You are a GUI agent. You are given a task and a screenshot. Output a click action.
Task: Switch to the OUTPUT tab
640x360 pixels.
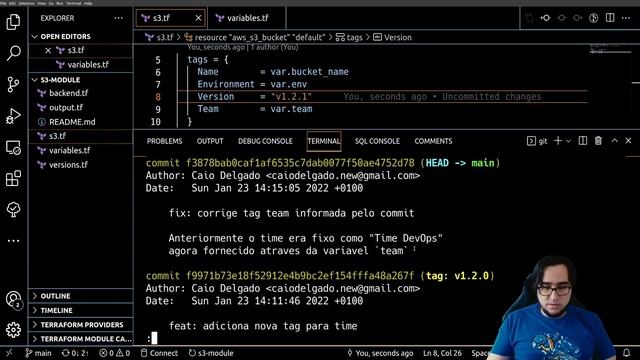(x=210, y=141)
